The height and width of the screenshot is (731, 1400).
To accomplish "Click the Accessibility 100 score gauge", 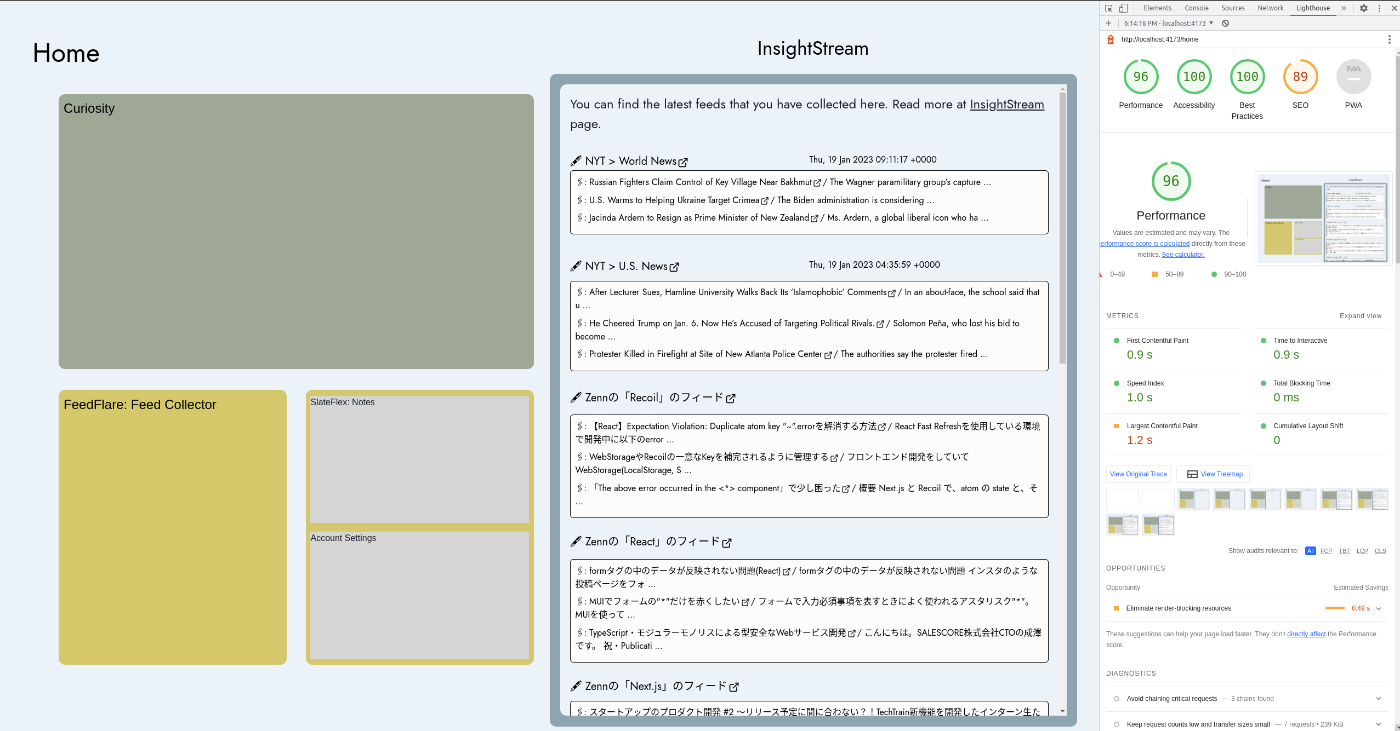I will [x=1194, y=77].
